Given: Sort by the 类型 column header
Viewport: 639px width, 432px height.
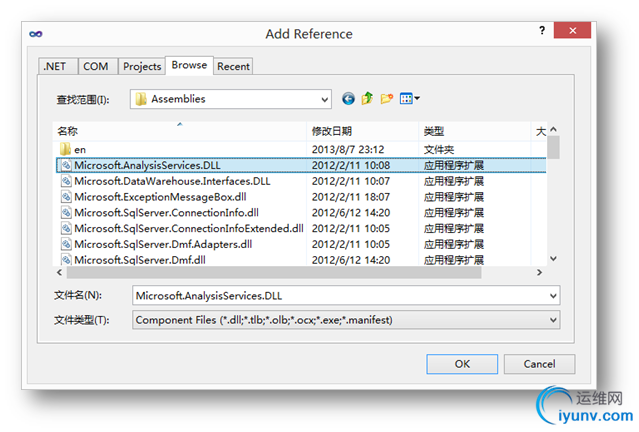Looking at the screenshot, I should (x=474, y=131).
